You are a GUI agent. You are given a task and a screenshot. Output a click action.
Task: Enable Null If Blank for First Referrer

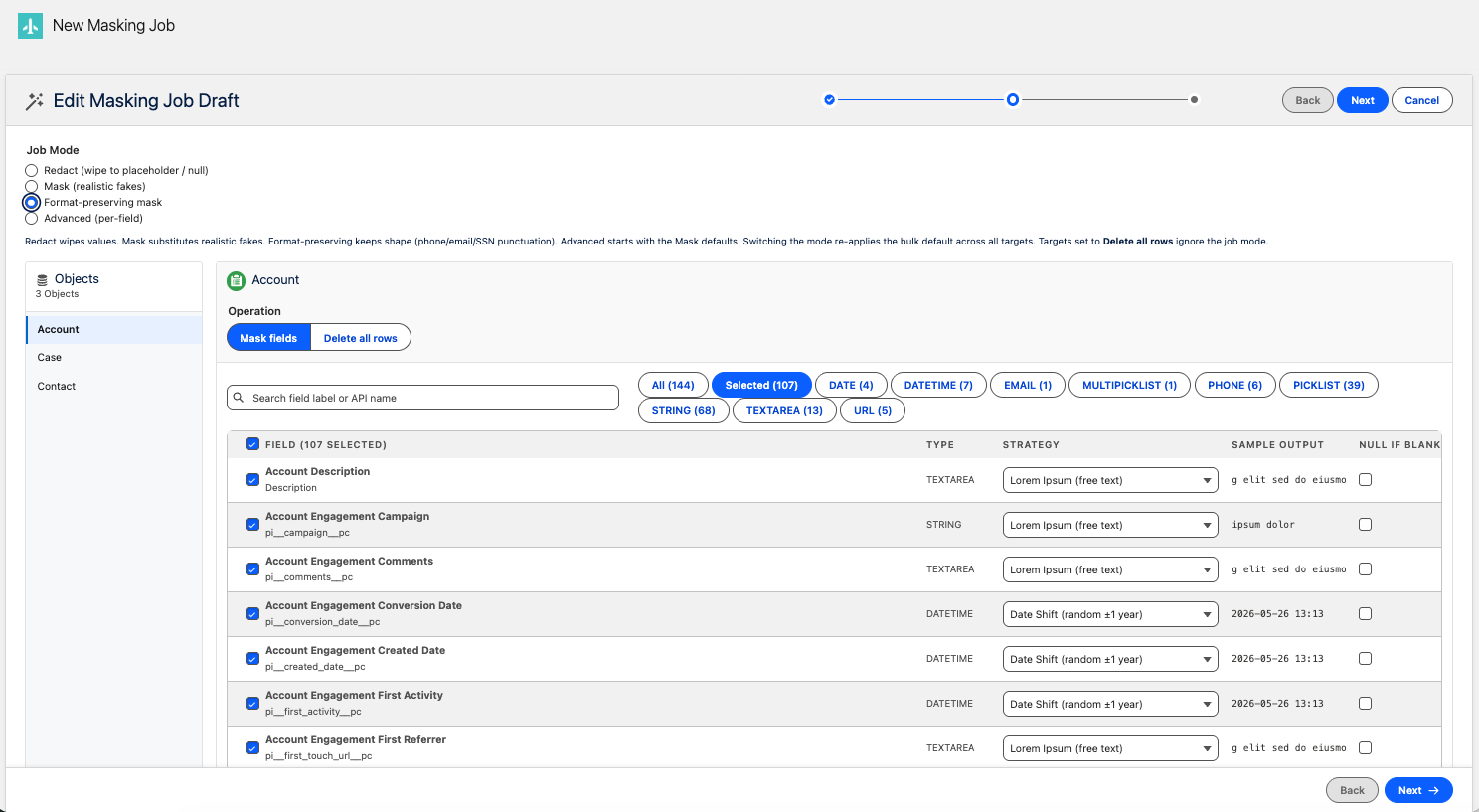point(1365,748)
